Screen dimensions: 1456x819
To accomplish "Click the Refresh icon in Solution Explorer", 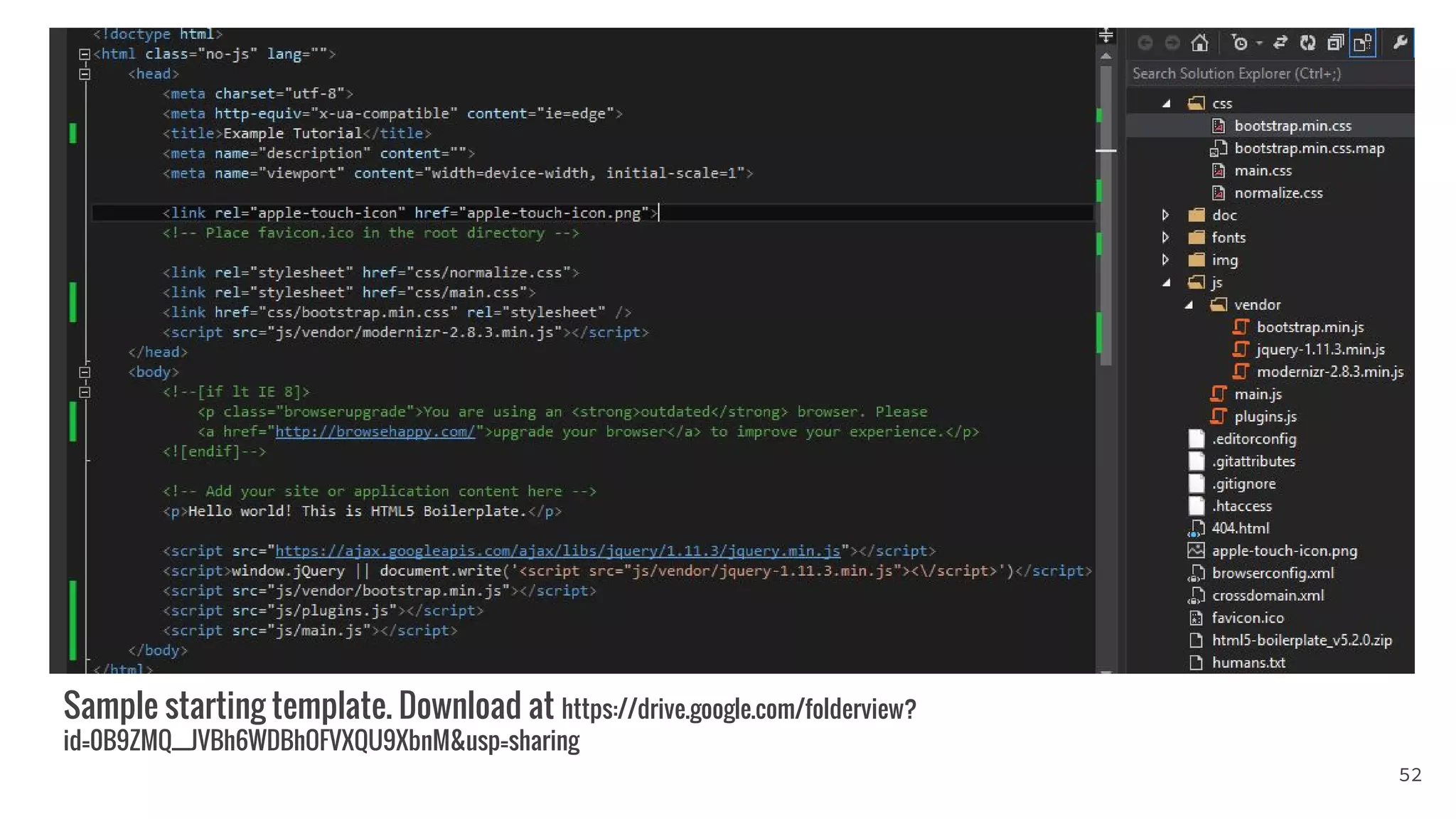I will coord(1307,43).
